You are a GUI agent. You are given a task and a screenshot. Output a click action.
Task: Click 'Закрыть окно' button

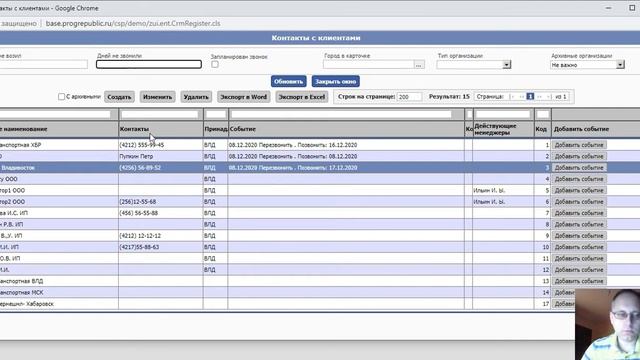(x=336, y=81)
